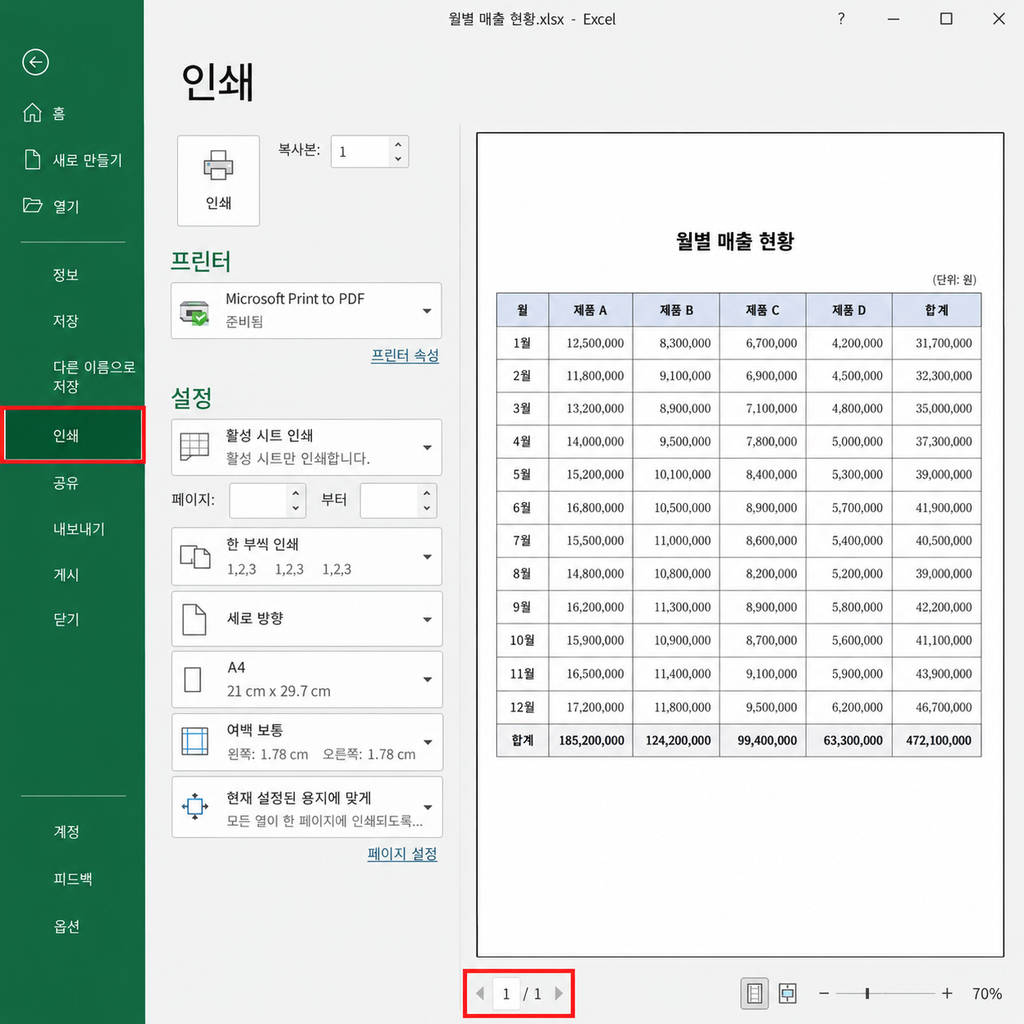
Task: Open the 페이지 설정 link
Action: tap(402, 854)
